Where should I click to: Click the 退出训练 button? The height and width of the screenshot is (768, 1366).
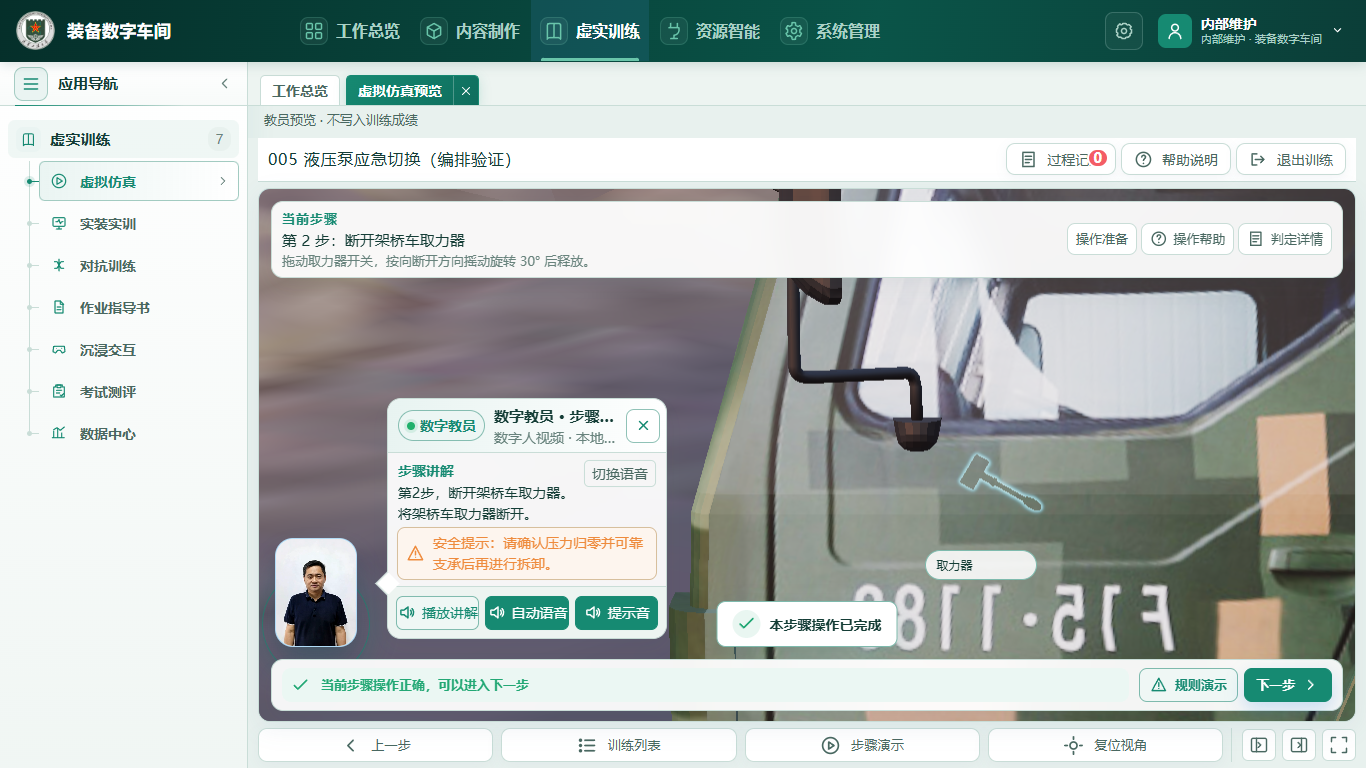1291,160
